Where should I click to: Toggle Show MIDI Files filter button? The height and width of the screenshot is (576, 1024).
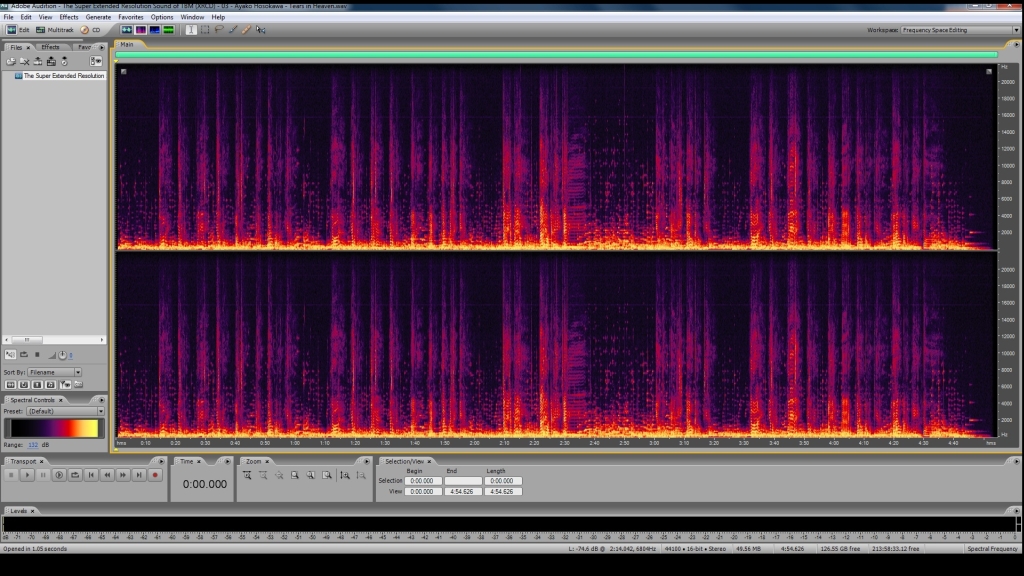click(50, 385)
